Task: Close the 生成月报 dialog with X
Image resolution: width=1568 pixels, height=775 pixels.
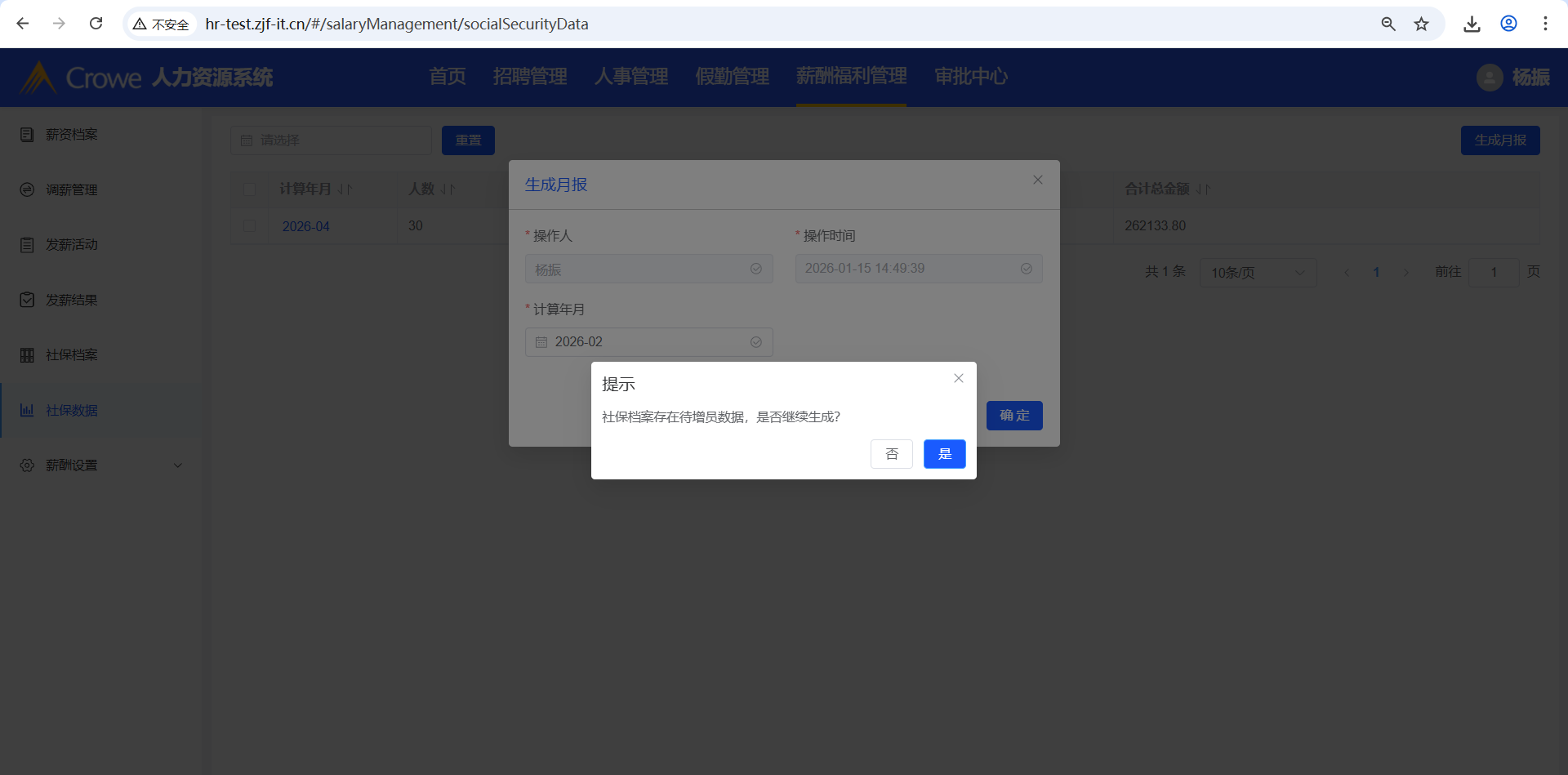Action: pos(1038,180)
